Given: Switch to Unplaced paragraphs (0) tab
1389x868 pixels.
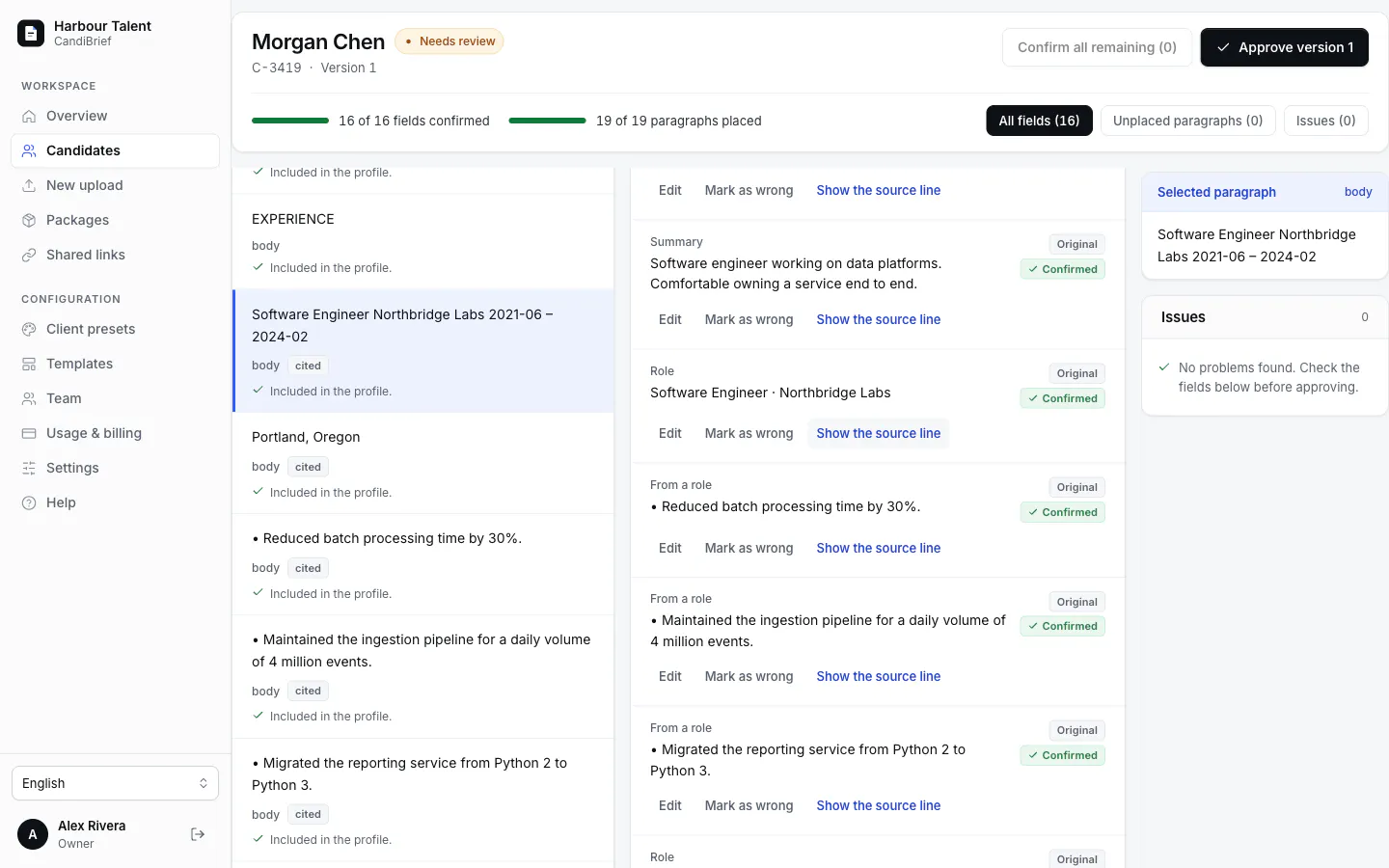Looking at the screenshot, I should [x=1187, y=121].
